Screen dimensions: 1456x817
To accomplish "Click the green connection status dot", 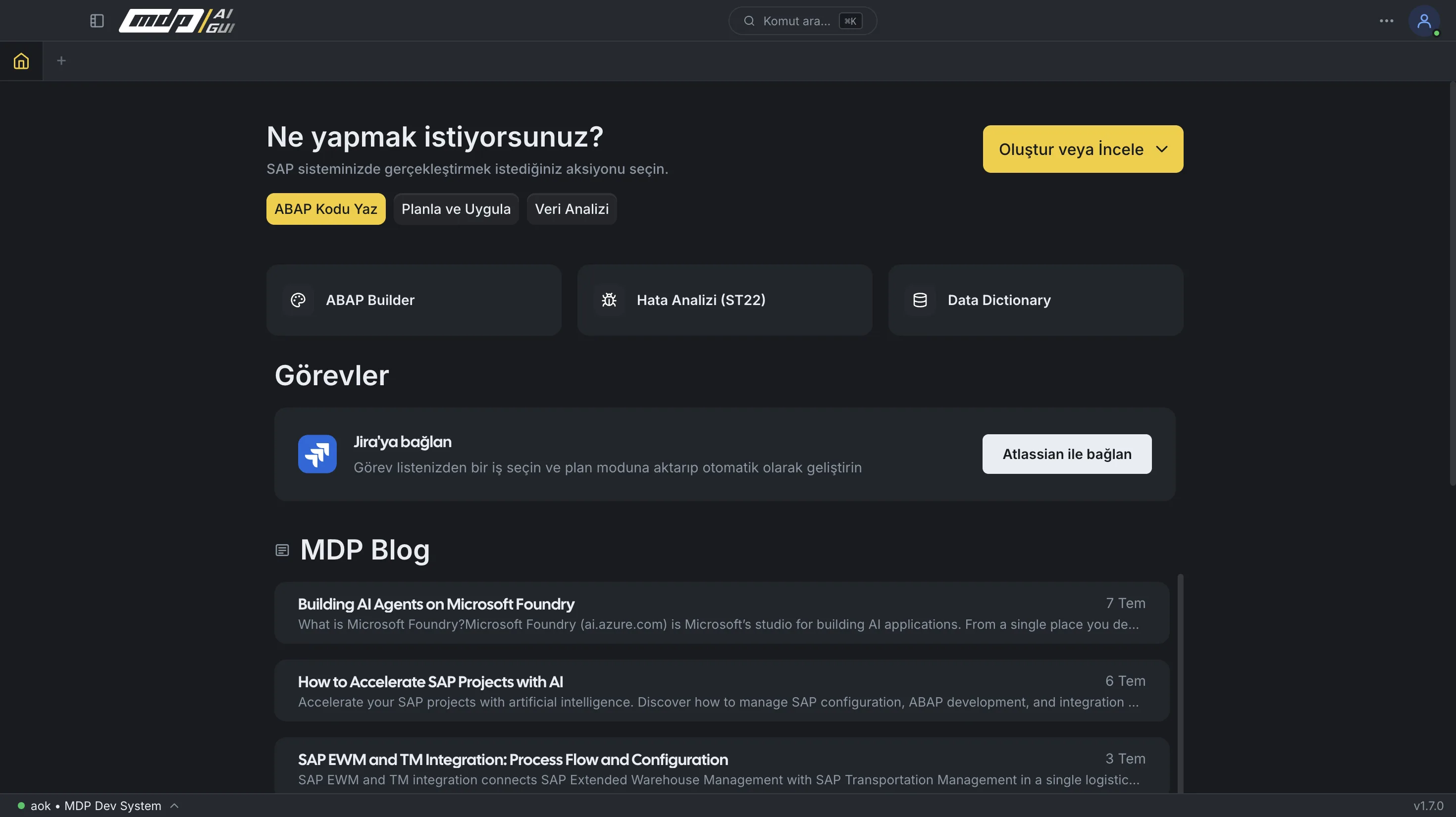I will pyautogui.click(x=21, y=806).
